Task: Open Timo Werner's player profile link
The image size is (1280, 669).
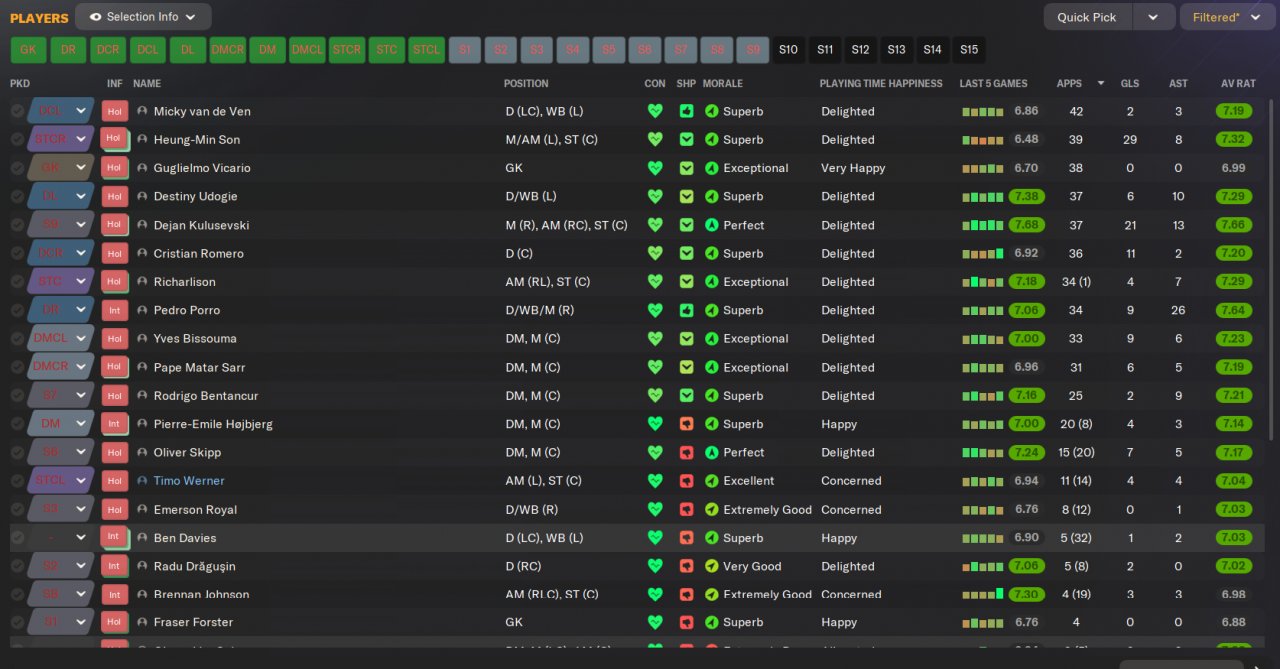Action: pos(189,481)
